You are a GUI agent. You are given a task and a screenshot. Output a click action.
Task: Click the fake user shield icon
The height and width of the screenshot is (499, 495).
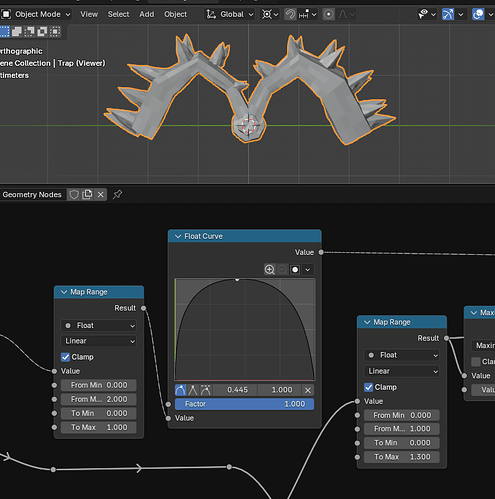click(74, 194)
